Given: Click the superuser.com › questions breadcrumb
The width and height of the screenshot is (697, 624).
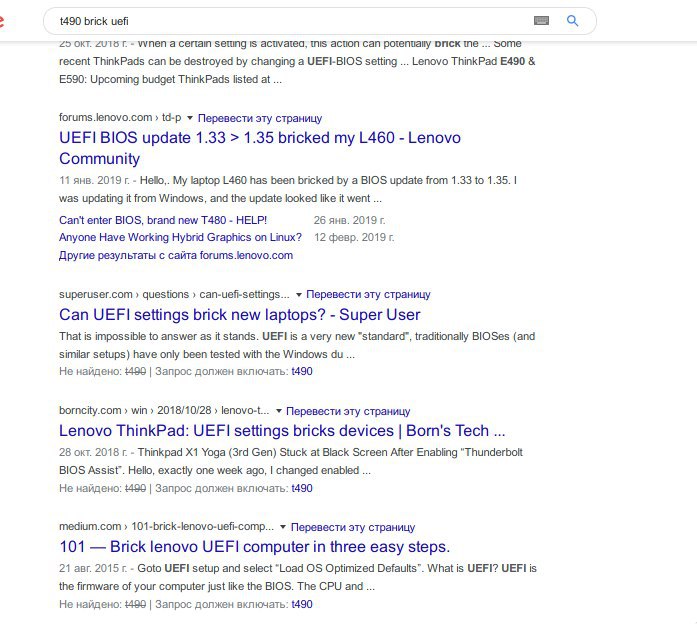Looking at the screenshot, I should [x=174, y=294].
